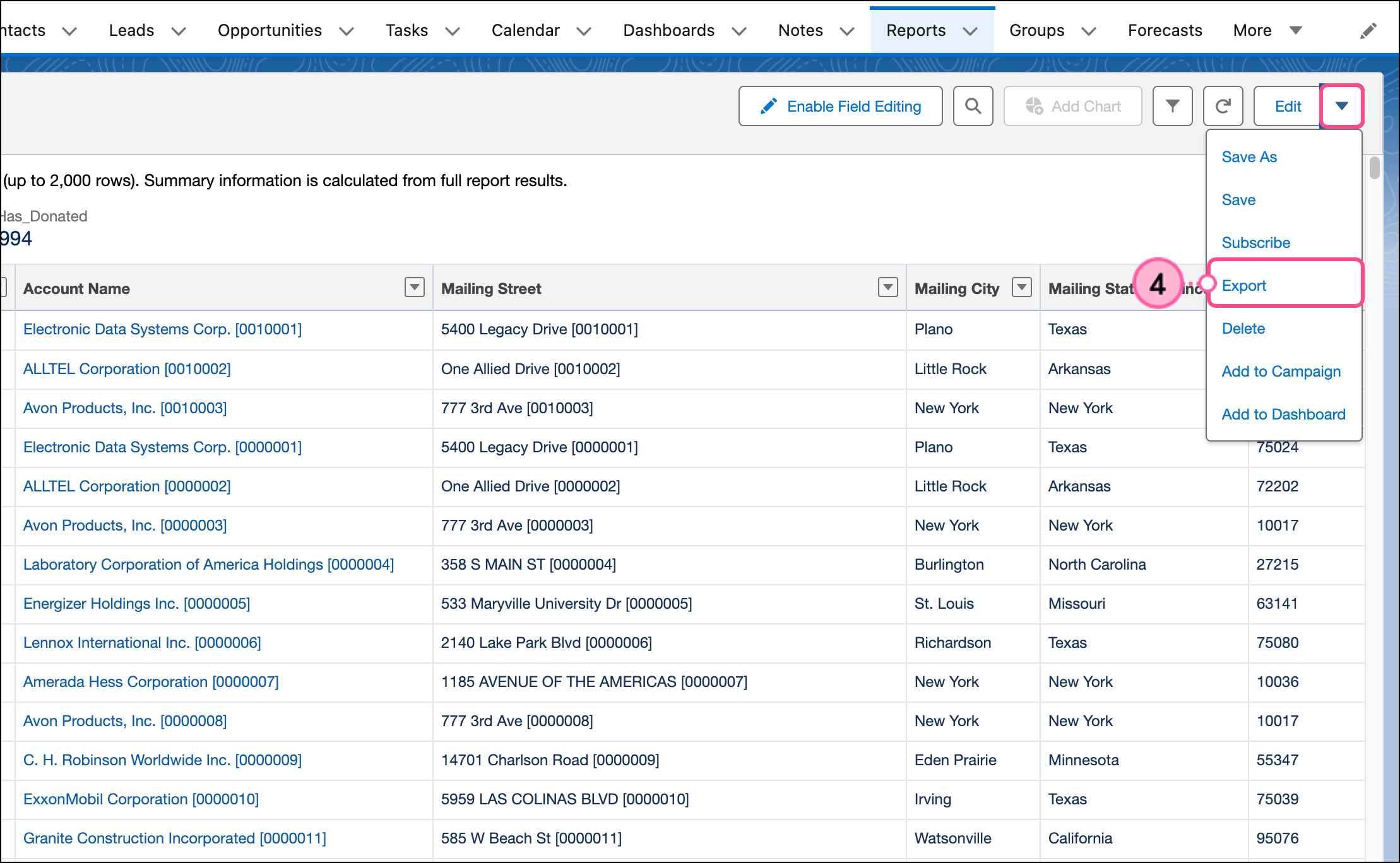Viewport: 1400px width, 863px height.
Task: Open the More navigation dropdown
Action: [1267, 30]
